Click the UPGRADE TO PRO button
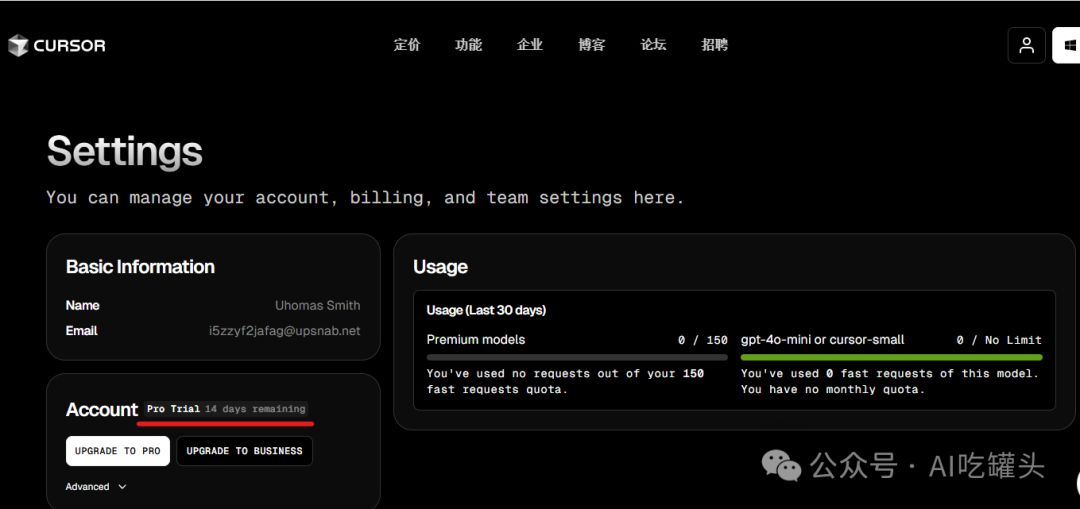1080x509 pixels. (x=118, y=451)
